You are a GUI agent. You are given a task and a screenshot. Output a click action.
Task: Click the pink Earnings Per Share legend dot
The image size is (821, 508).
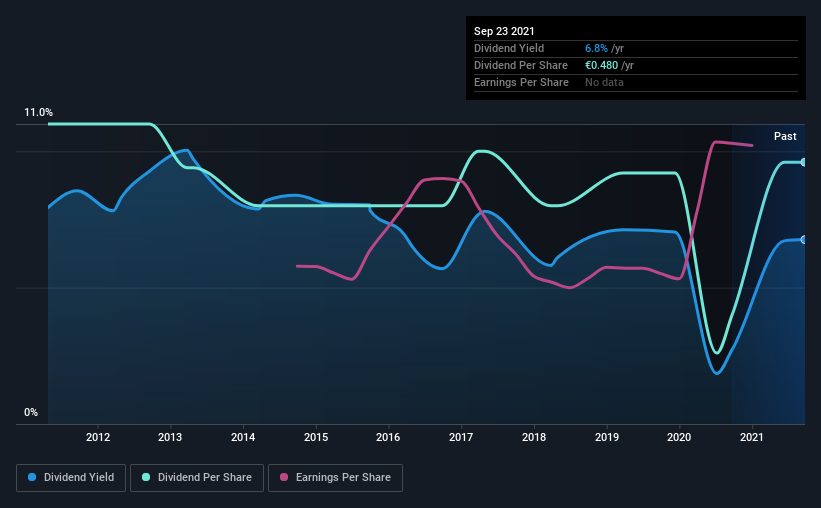pyautogui.click(x=284, y=477)
